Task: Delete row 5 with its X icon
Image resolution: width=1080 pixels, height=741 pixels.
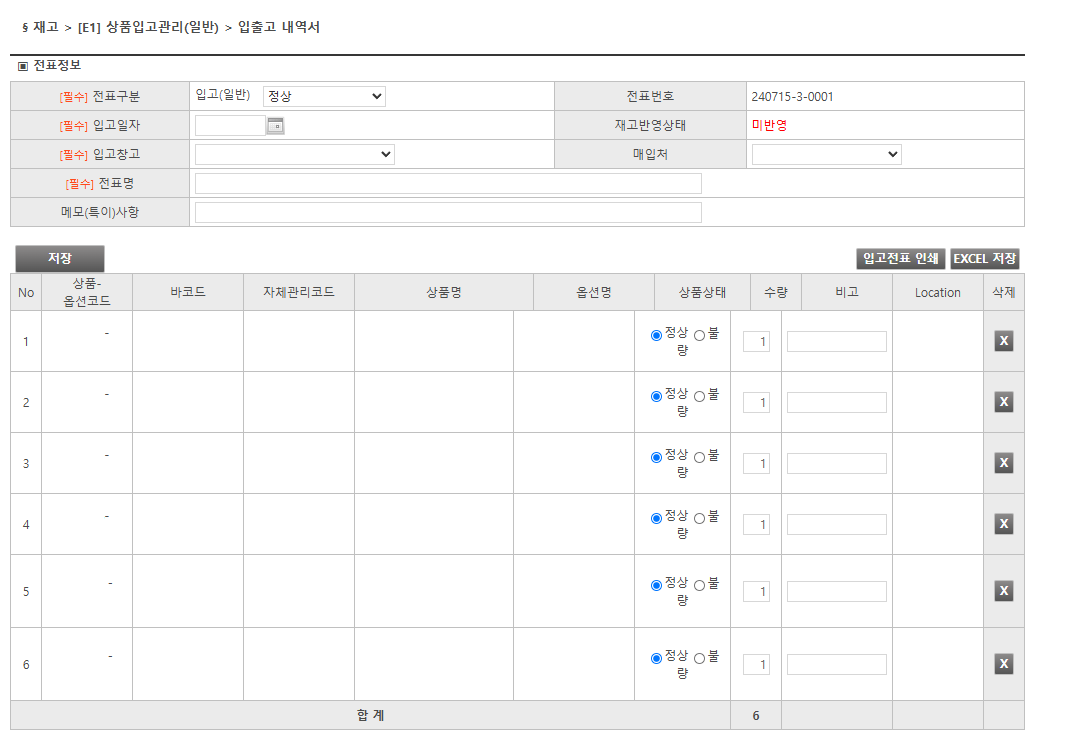Action: [x=1003, y=590]
